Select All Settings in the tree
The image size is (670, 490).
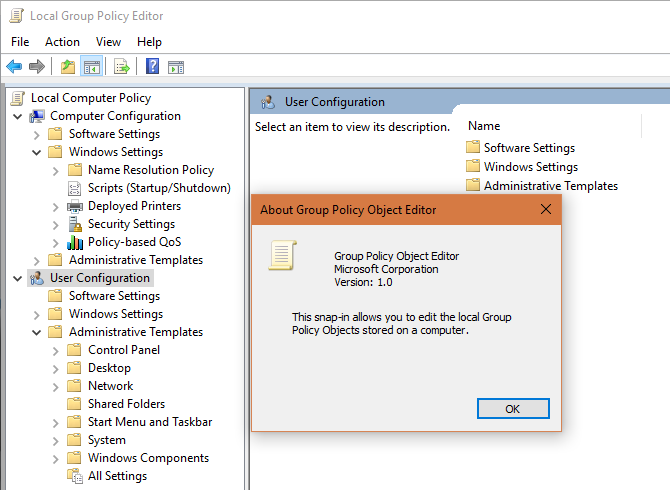[117, 476]
